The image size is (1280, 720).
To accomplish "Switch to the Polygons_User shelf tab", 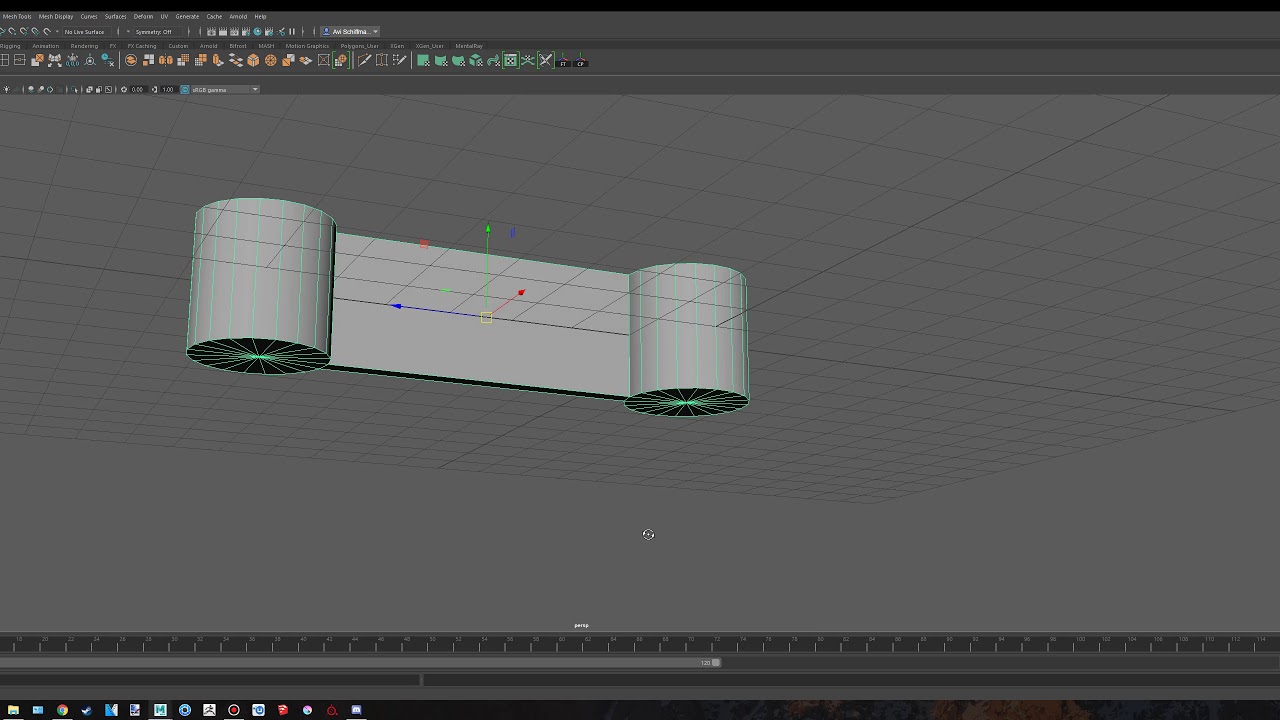I will (x=360, y=46).
